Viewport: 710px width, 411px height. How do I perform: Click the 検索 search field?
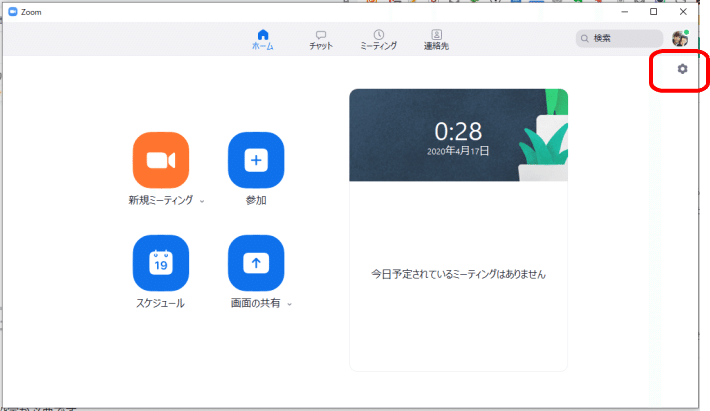tap(619, 38)
